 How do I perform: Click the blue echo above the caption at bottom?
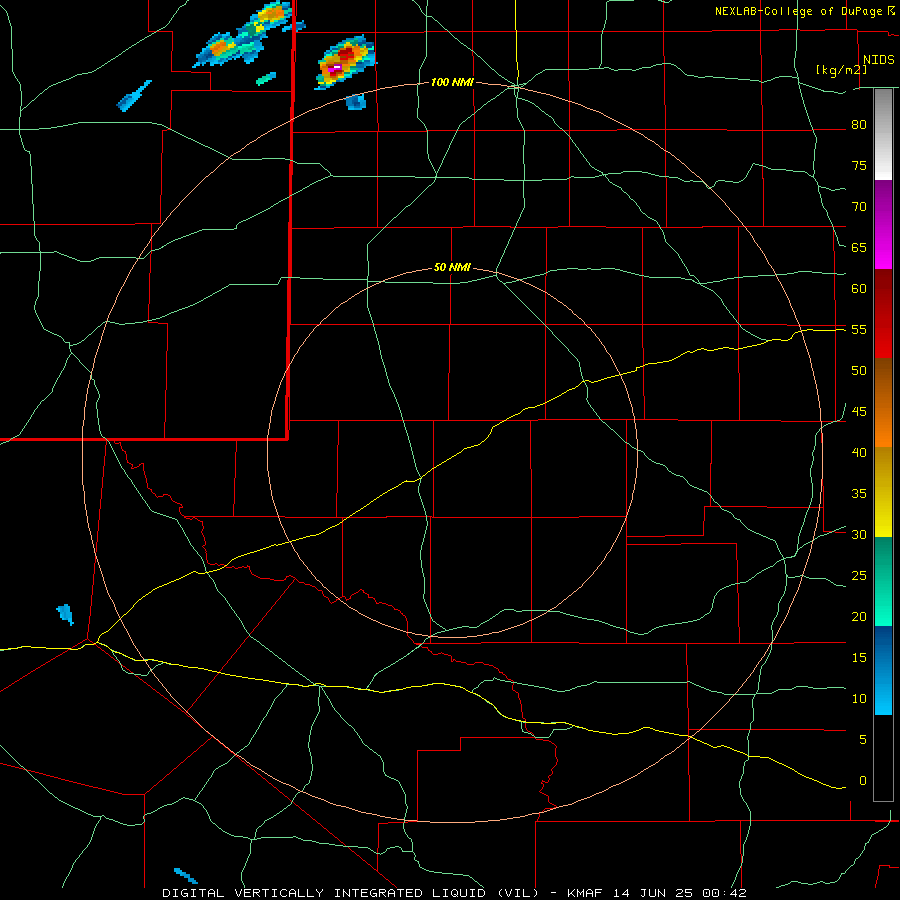pos(185,876)
